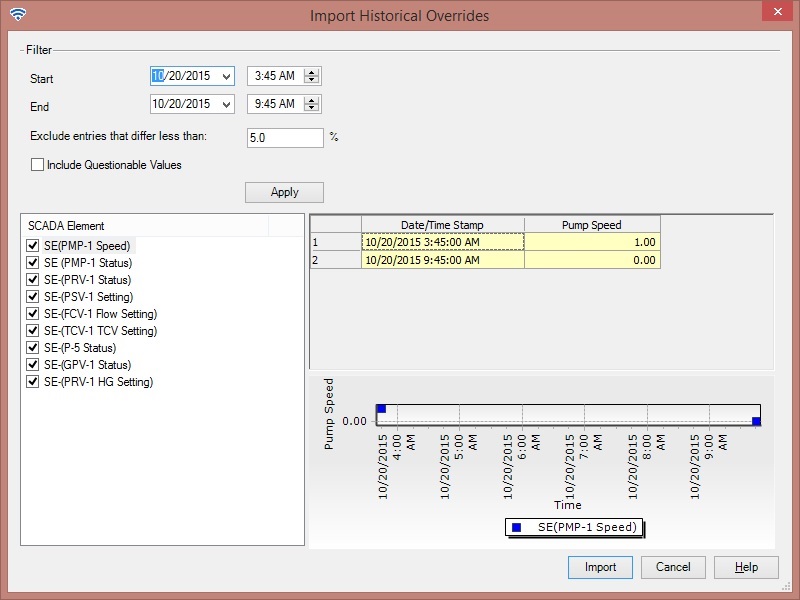Viewport: 800px width, 600px height.
Task: Uncheck SE-(FCV-1 Flow Setting) checkbox
Action: point(33,314)
